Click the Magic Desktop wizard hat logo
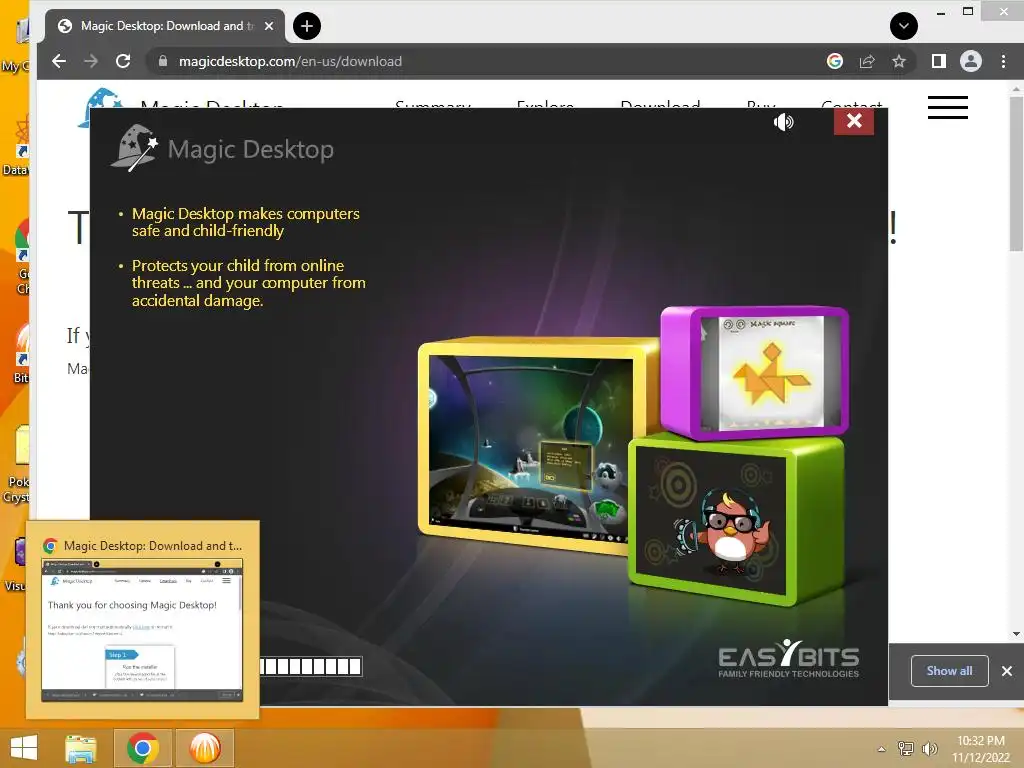1024x768 pixels. pos(135,148)
